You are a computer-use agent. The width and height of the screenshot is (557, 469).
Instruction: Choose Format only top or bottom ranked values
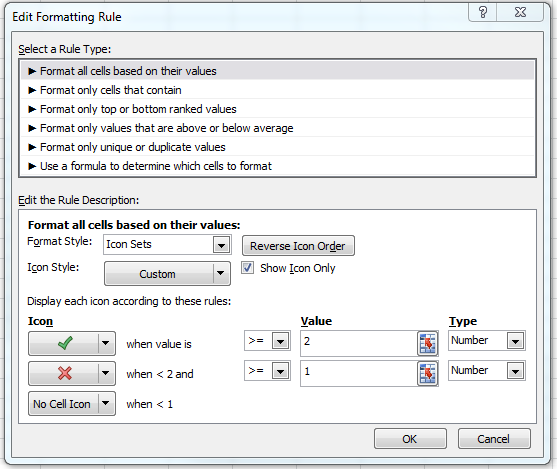(x=277, y=109)
